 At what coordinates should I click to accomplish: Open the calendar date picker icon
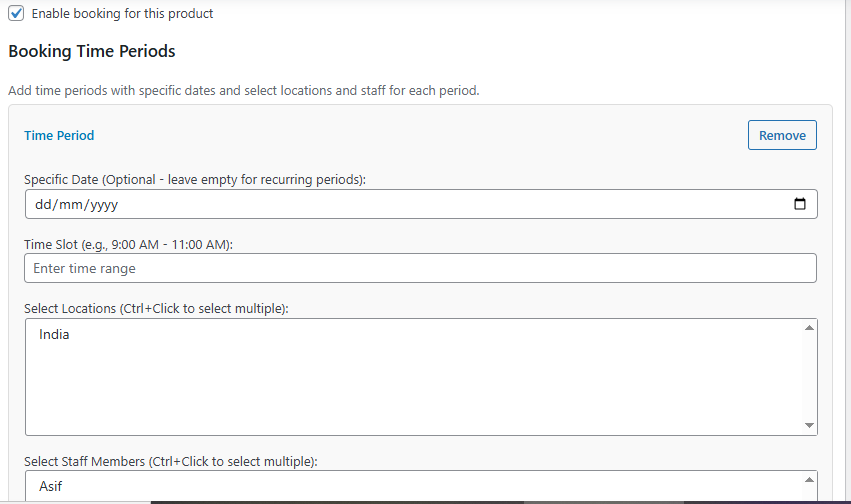799,204
